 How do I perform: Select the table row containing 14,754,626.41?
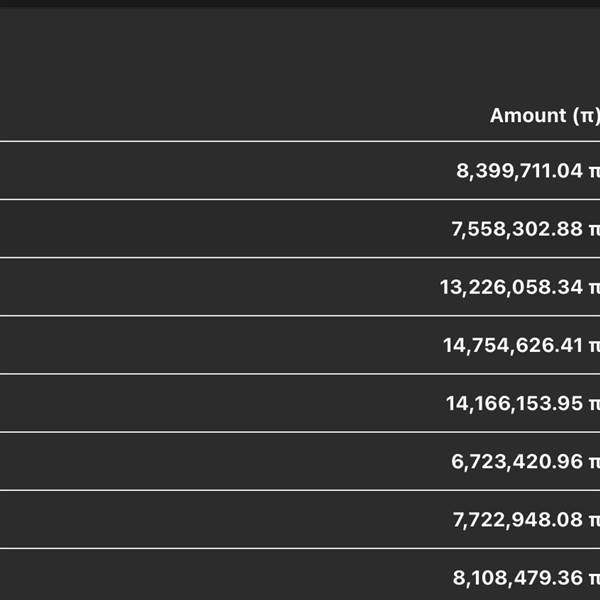click(x=300, y=345)
